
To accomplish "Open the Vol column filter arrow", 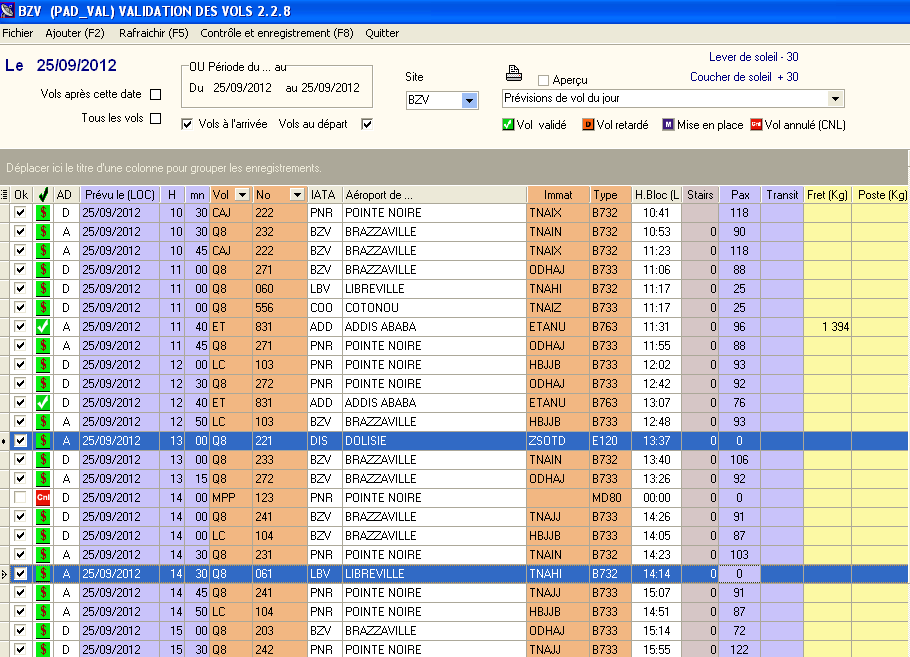I will coord(242,195).
